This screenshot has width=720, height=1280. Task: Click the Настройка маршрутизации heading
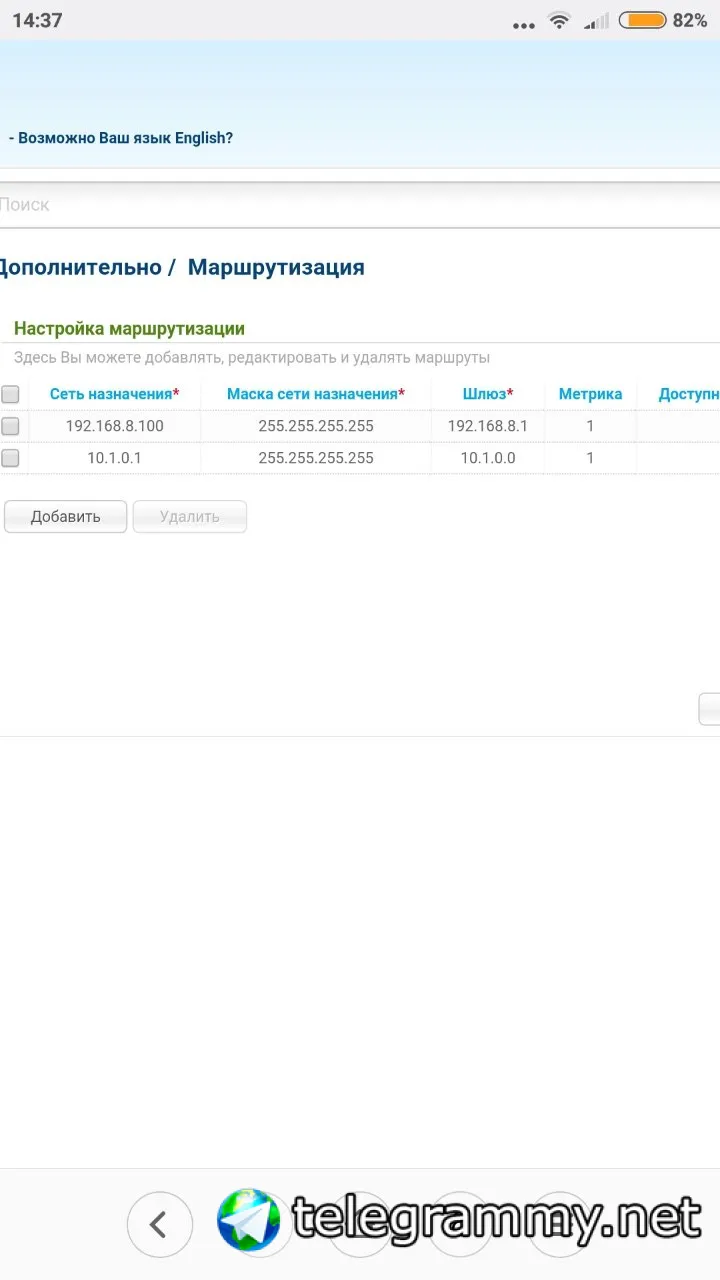[129, 328]
